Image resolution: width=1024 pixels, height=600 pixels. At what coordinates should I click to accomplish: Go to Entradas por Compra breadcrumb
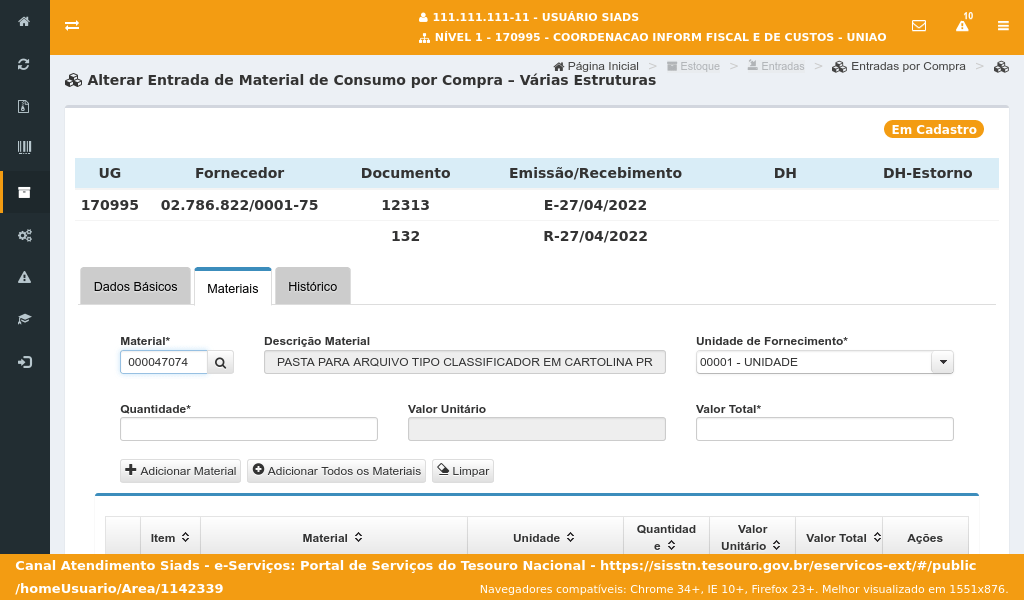(x=899, y=66)
